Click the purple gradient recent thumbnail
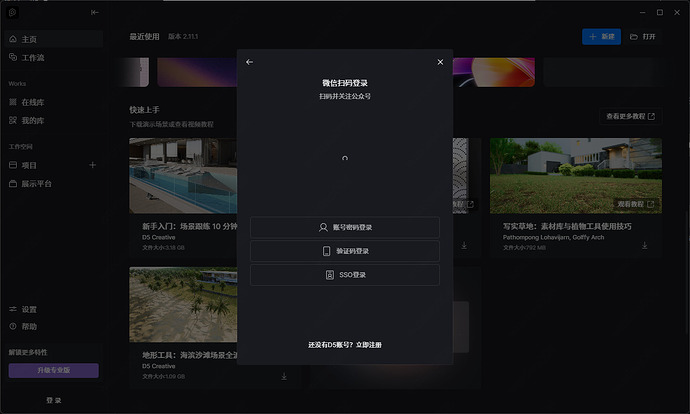Screen dimensions: 690x414 [197, 72]
